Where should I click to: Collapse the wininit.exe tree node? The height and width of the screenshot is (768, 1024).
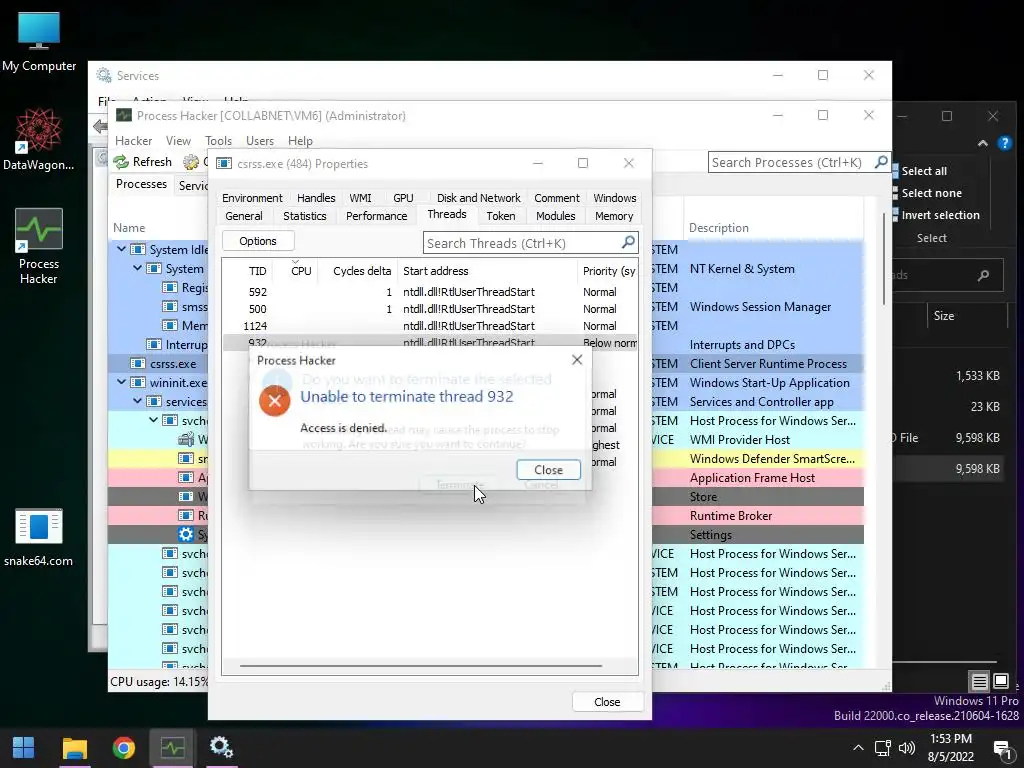[121, 382]
